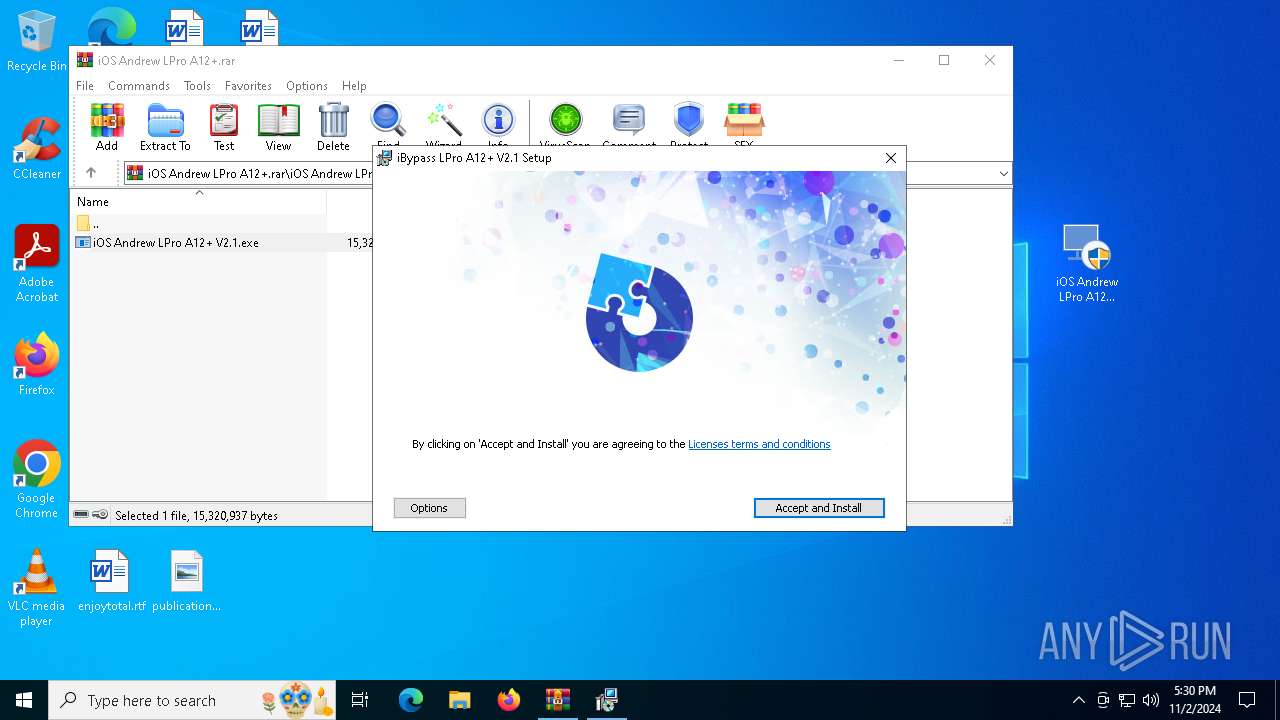Open the CCleaner desktop shortcut
Viewport: 1280px width, 720px height.
(x=37, y=148)
